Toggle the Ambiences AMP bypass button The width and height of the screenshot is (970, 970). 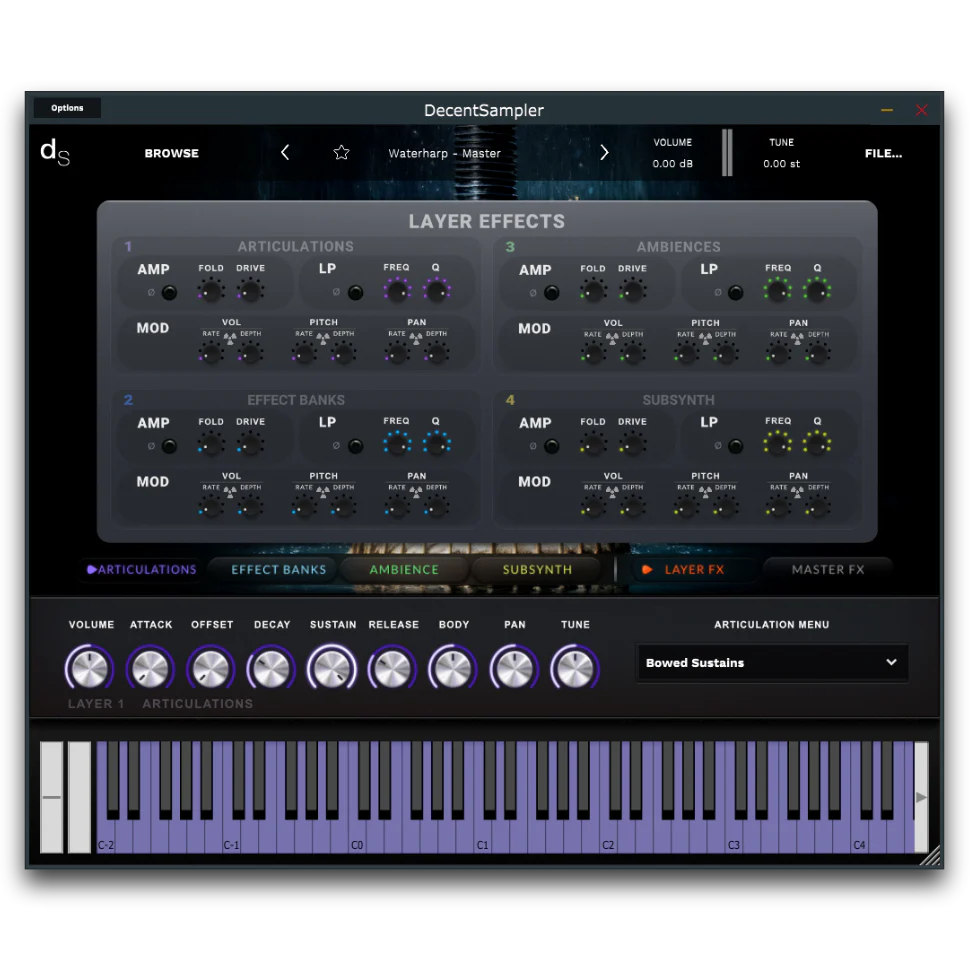coord(551,292)
